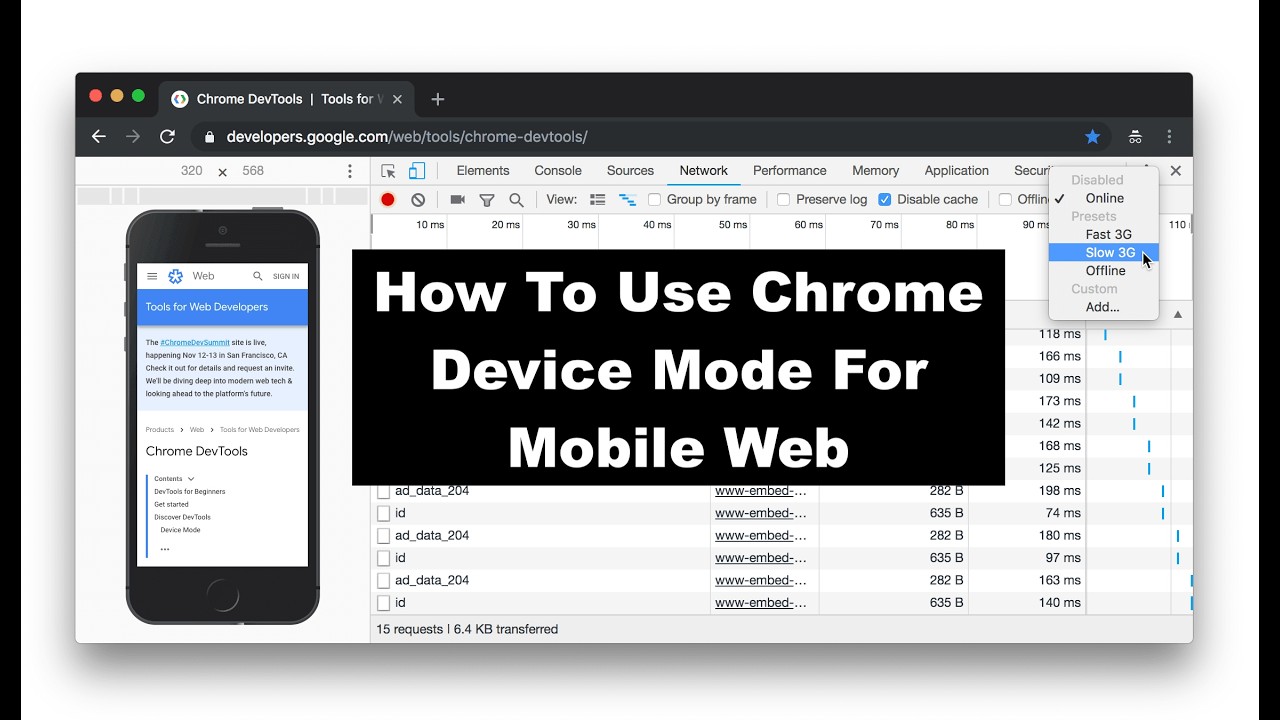
Task: Click '15 requests | 6.4 KB transferred' status
Action: pyautogui.click(x=467, y=629)
